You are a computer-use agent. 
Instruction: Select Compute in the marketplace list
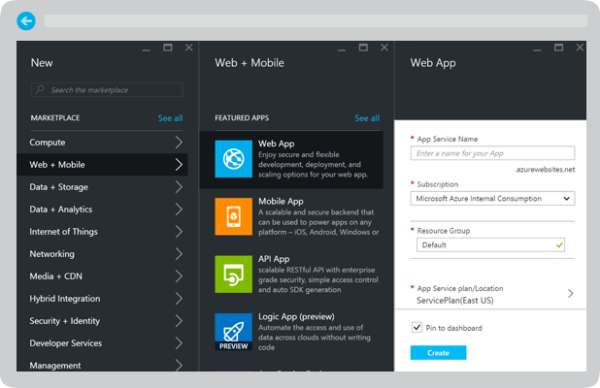tap(102, 142)
